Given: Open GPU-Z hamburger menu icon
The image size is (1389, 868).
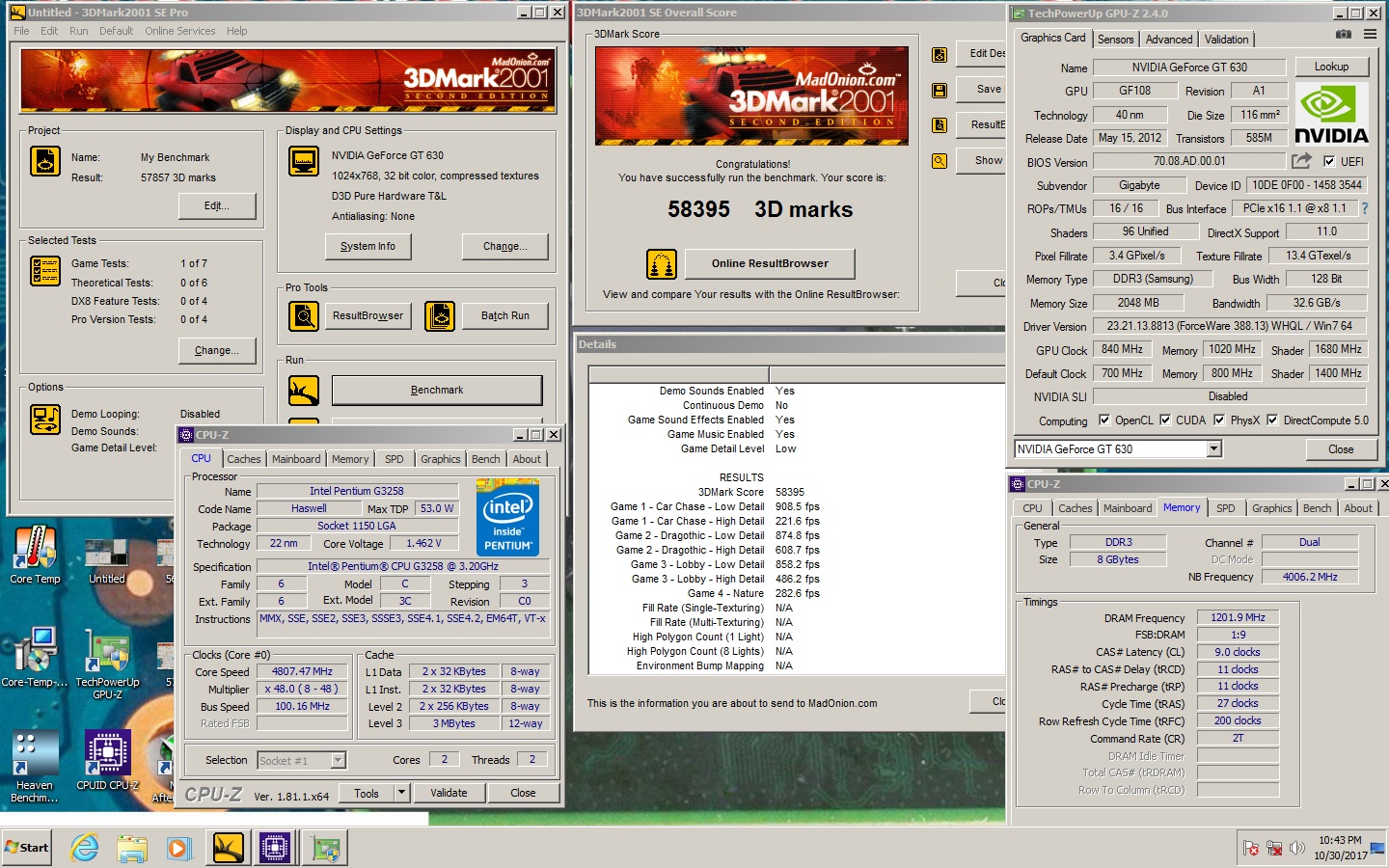Looking at the screenshot, I should click(x=1370, y=35).
